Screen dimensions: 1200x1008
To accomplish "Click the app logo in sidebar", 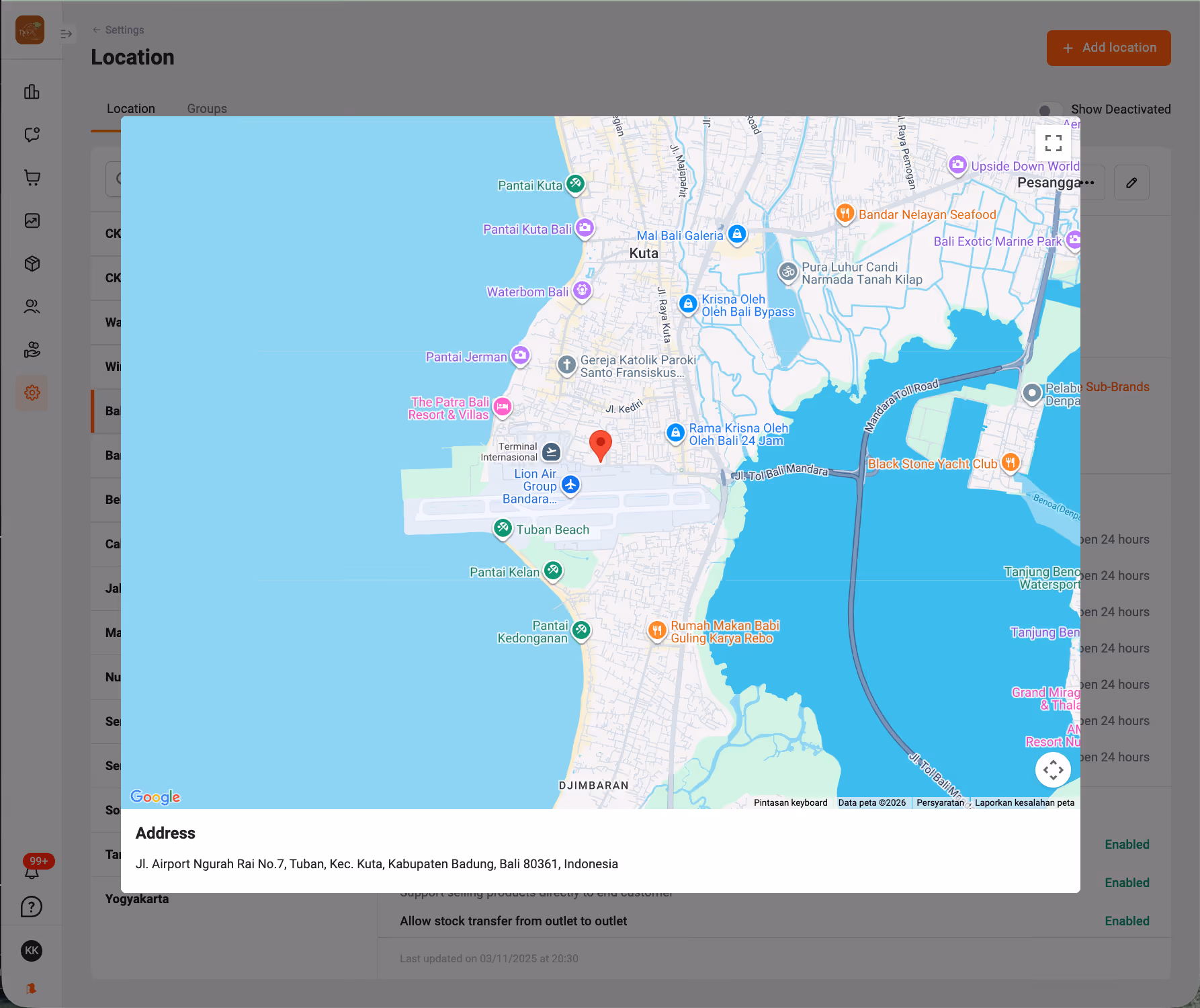I will point(30,30).
